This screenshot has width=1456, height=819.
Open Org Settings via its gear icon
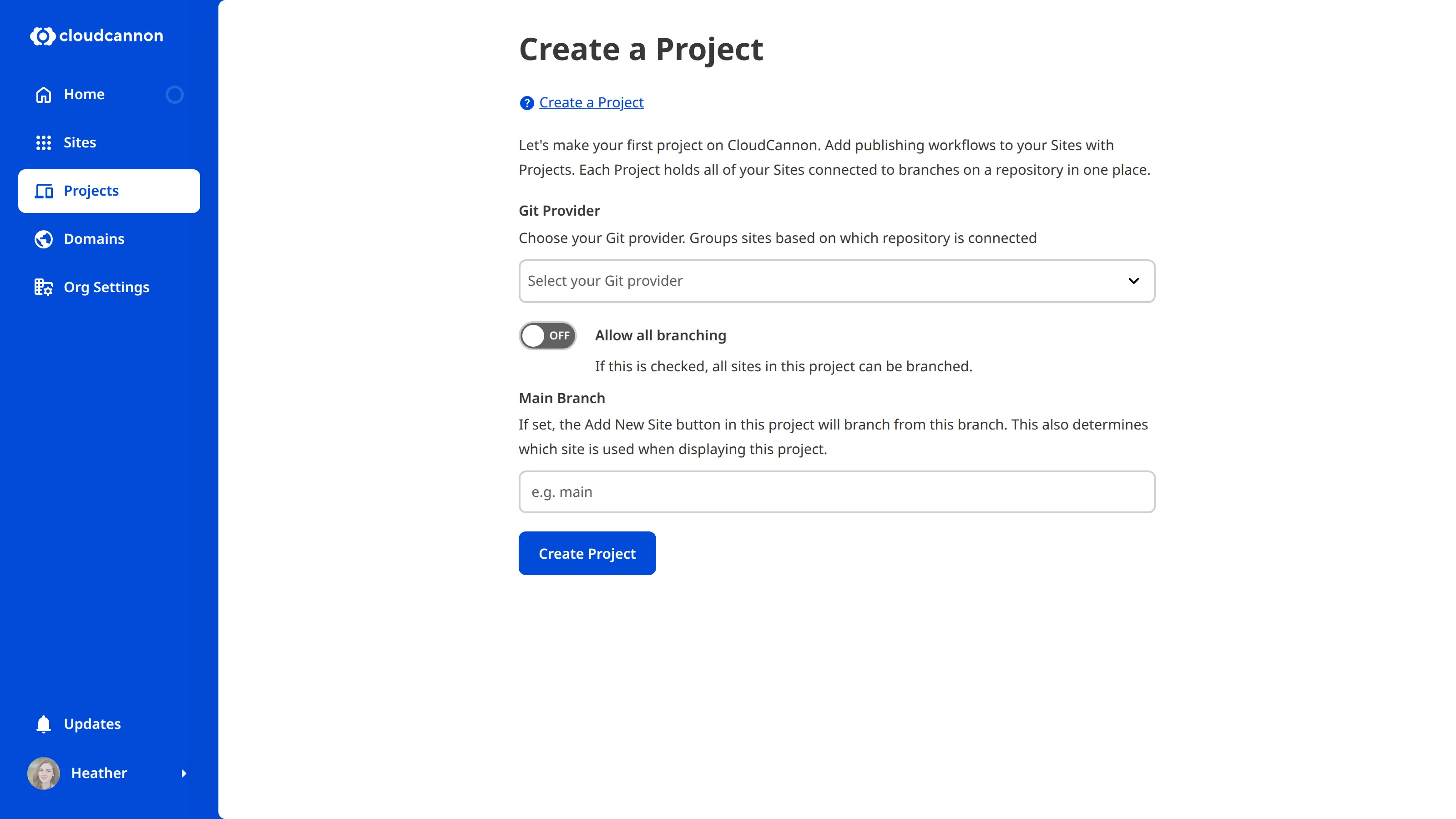[x=44, y=287]
